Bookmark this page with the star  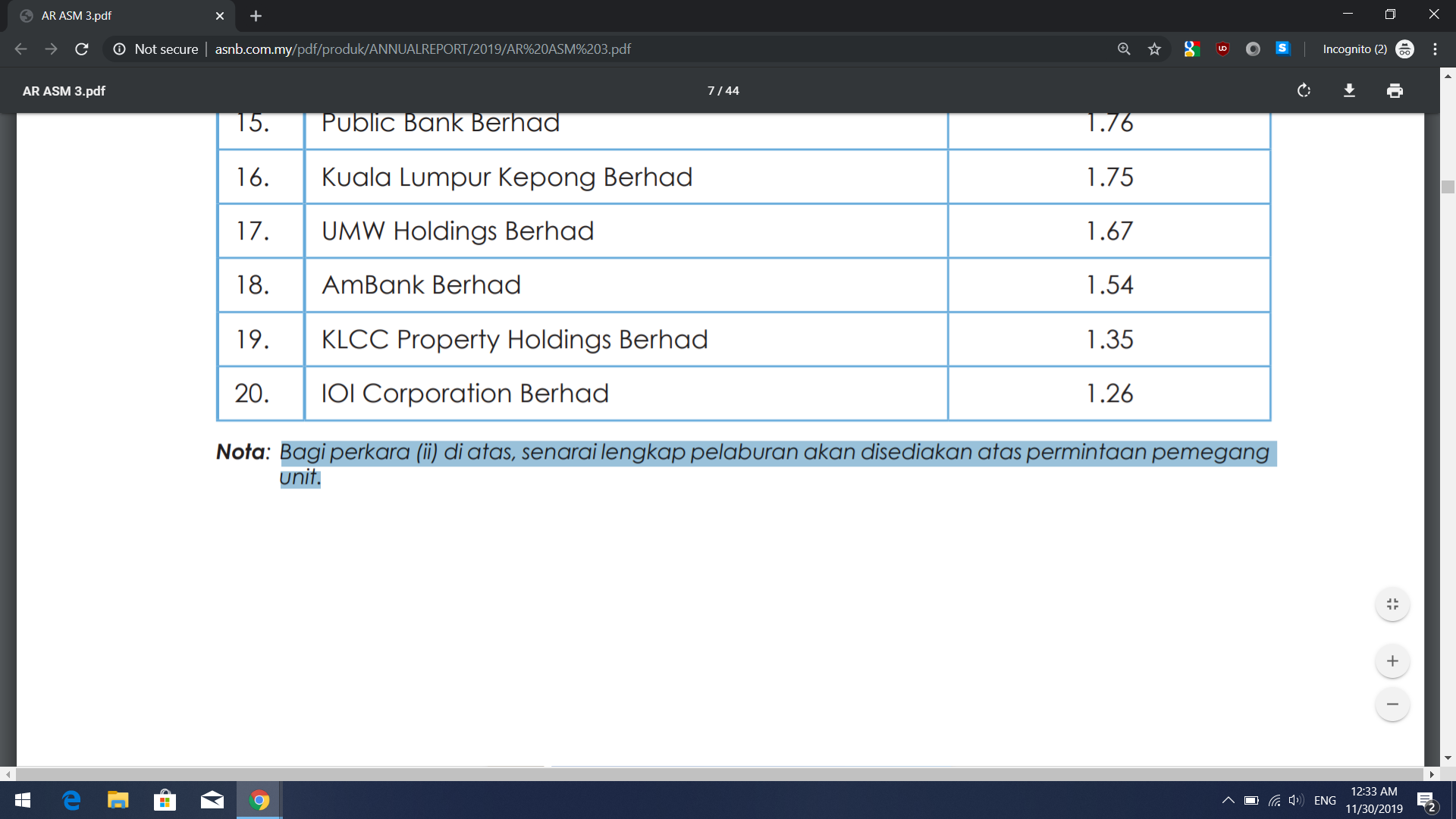(1154, 49)
